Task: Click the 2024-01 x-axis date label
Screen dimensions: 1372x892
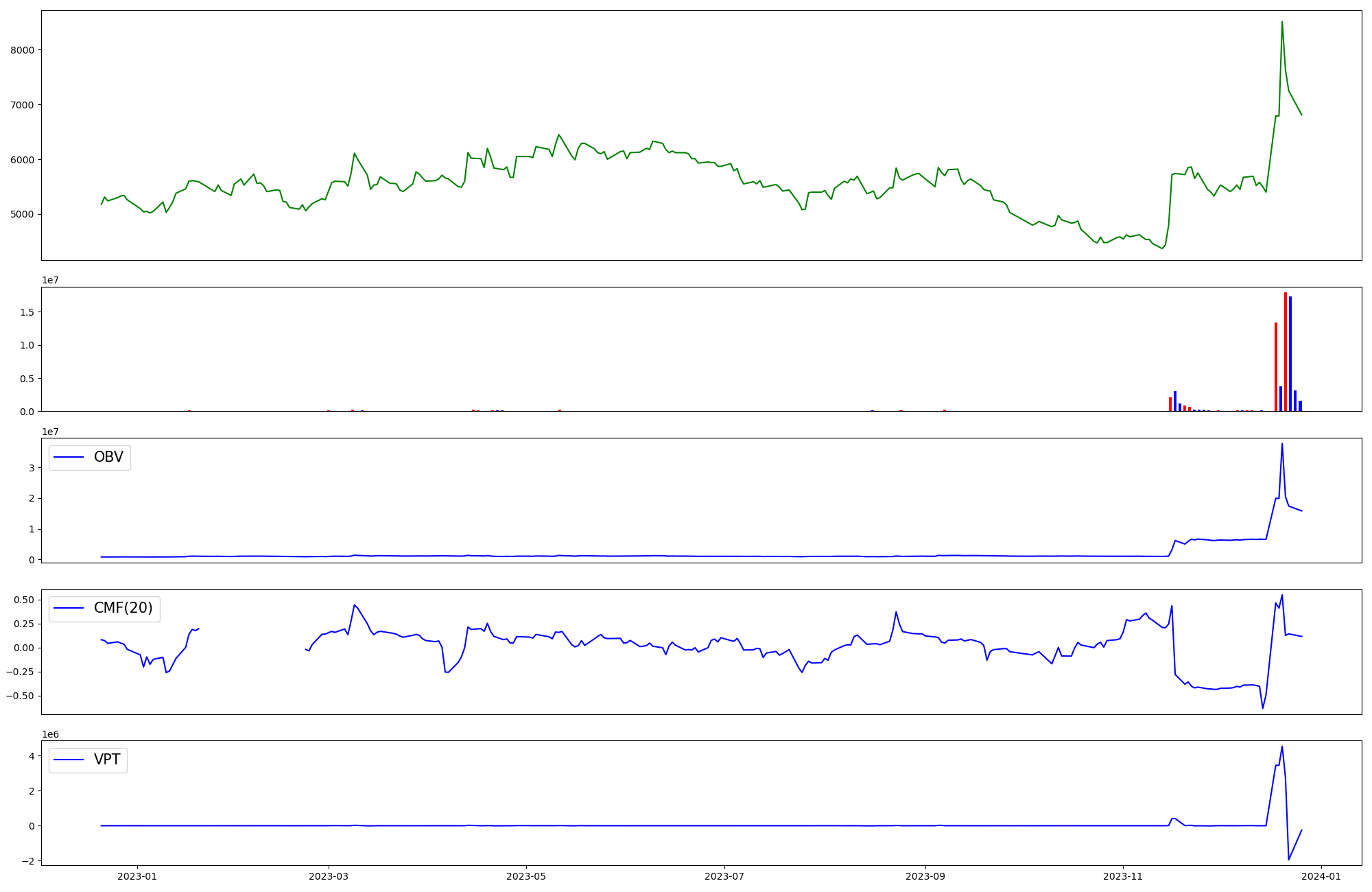Action: tap(1321, 876)
